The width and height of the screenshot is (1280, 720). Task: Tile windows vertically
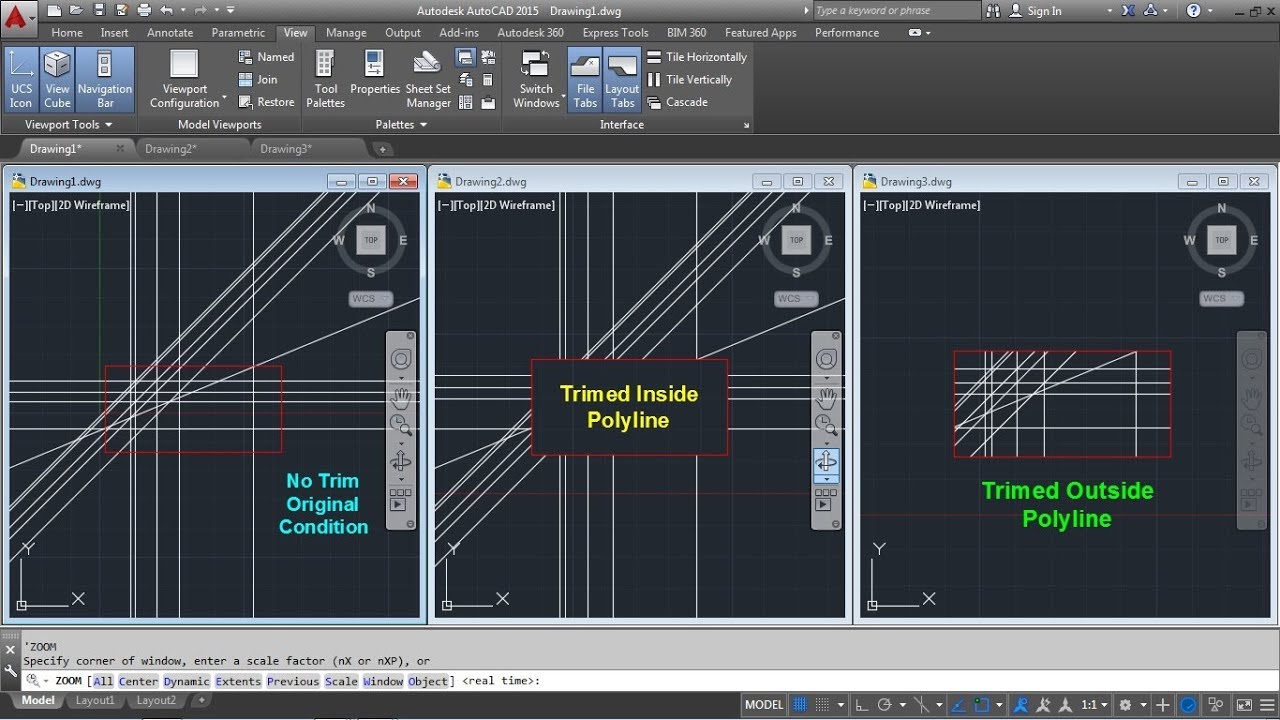click(x=689, y=79)
